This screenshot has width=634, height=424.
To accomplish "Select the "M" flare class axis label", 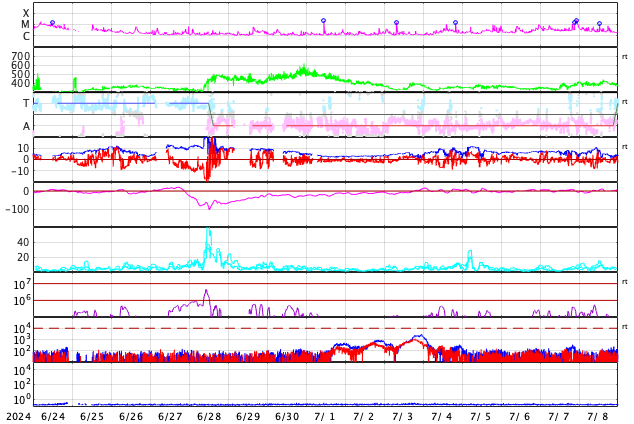I will point(25,24).
